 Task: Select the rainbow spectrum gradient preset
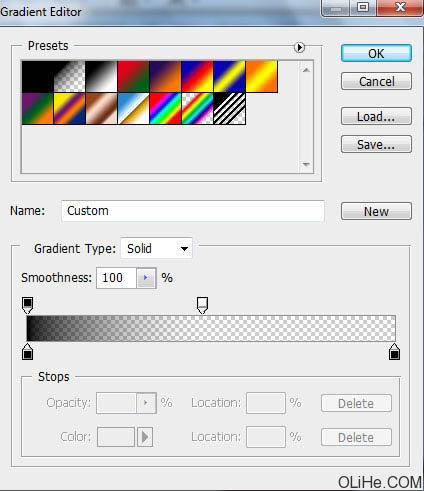[x=165, y=109]
